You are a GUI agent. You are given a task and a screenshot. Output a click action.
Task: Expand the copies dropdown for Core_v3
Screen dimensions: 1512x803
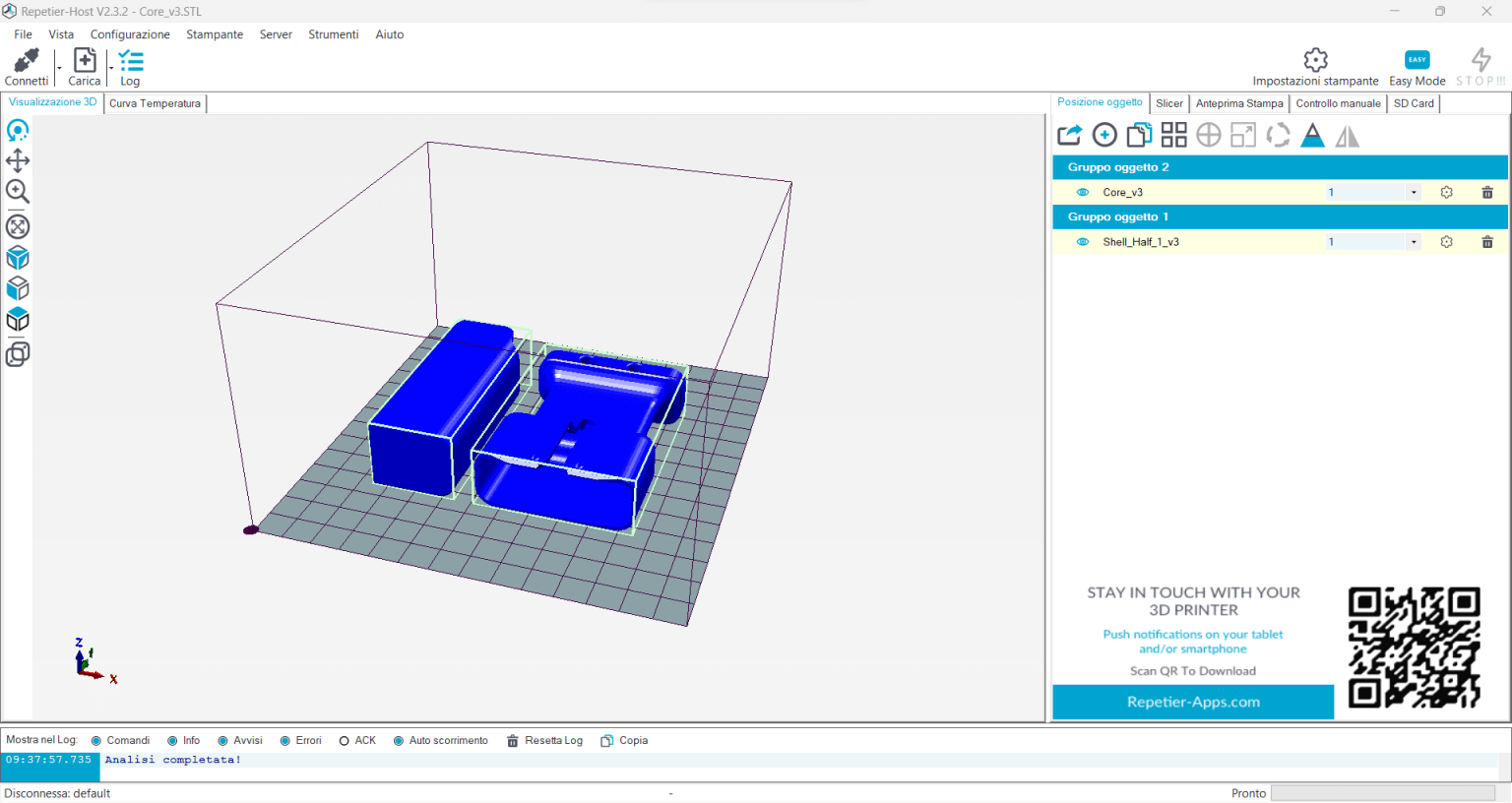1414,192
